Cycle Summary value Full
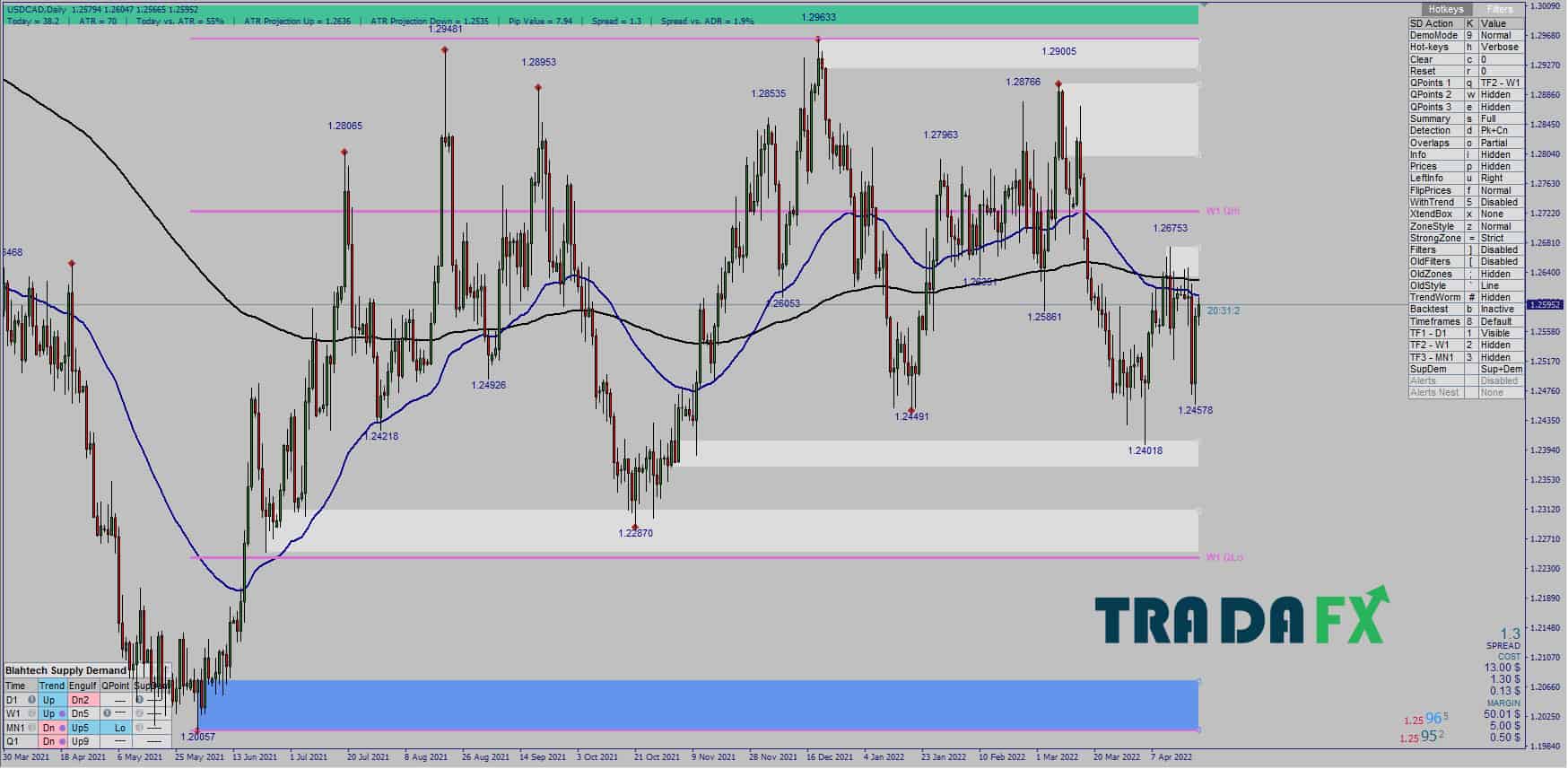 tap(1501, 118)
